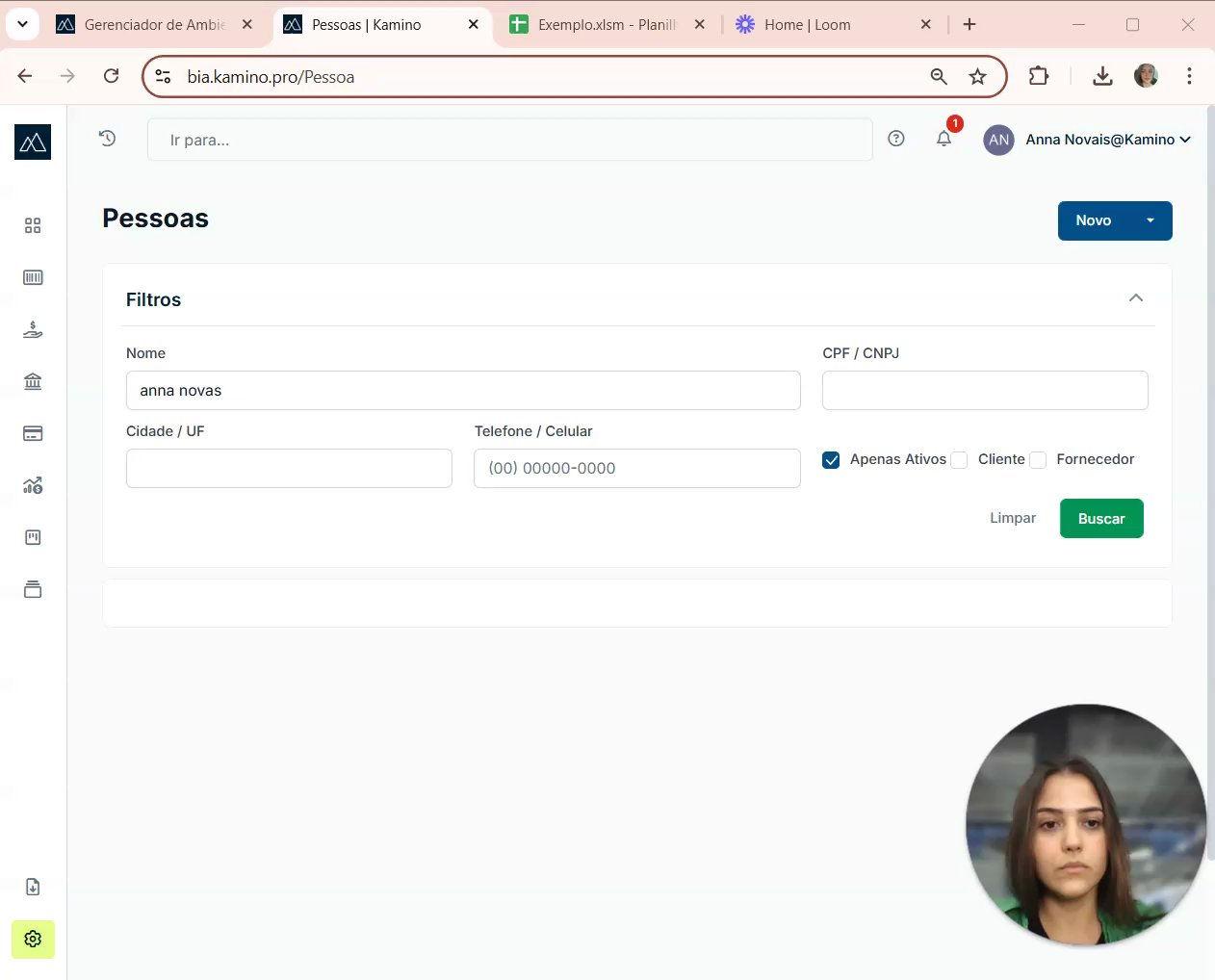Open the stacked boxes icon in sidebar
This screenshot has height=980, width=1215.
tap(33, 589)
